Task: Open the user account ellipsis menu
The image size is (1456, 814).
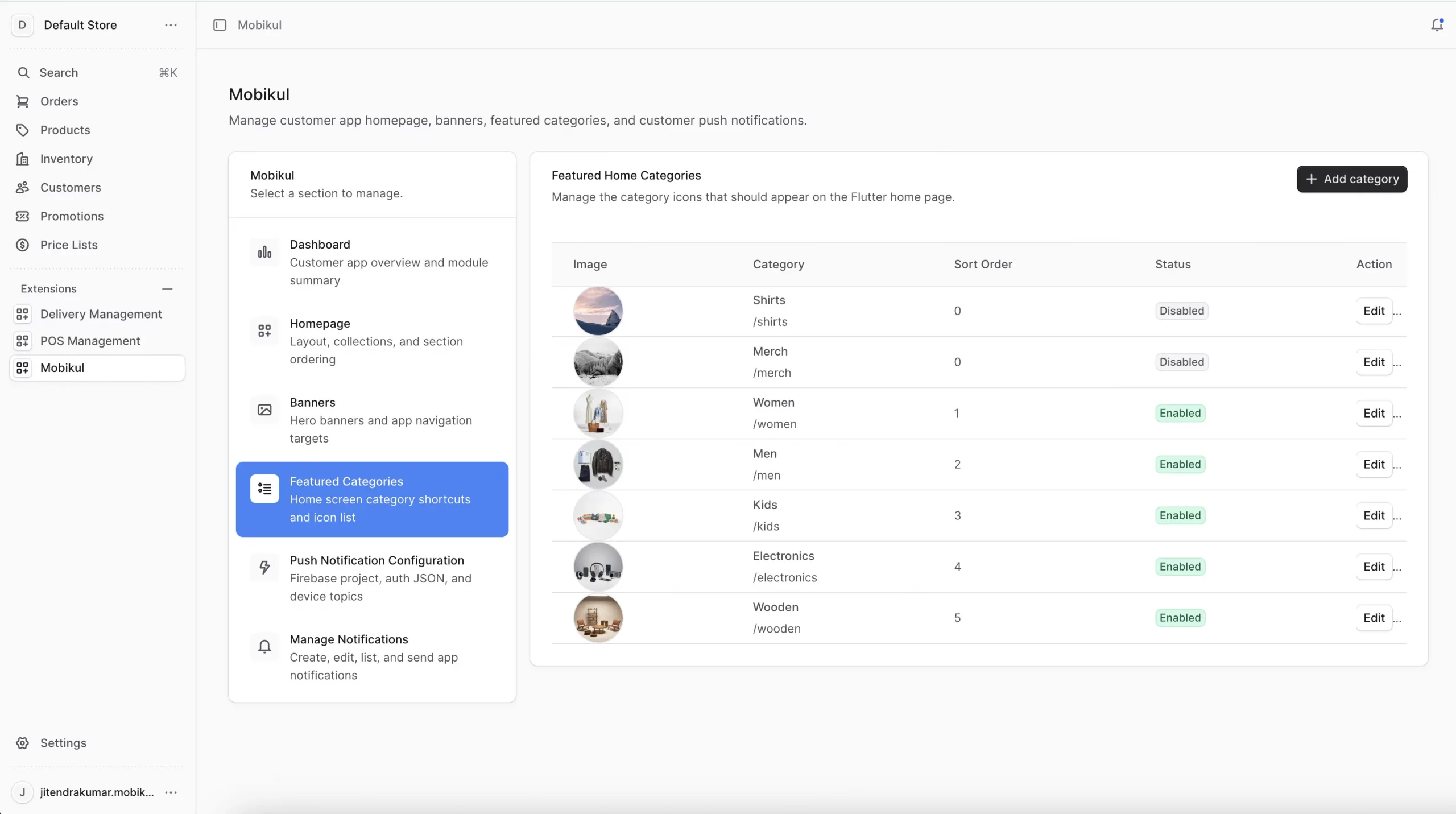Action: tap(171, 792)
